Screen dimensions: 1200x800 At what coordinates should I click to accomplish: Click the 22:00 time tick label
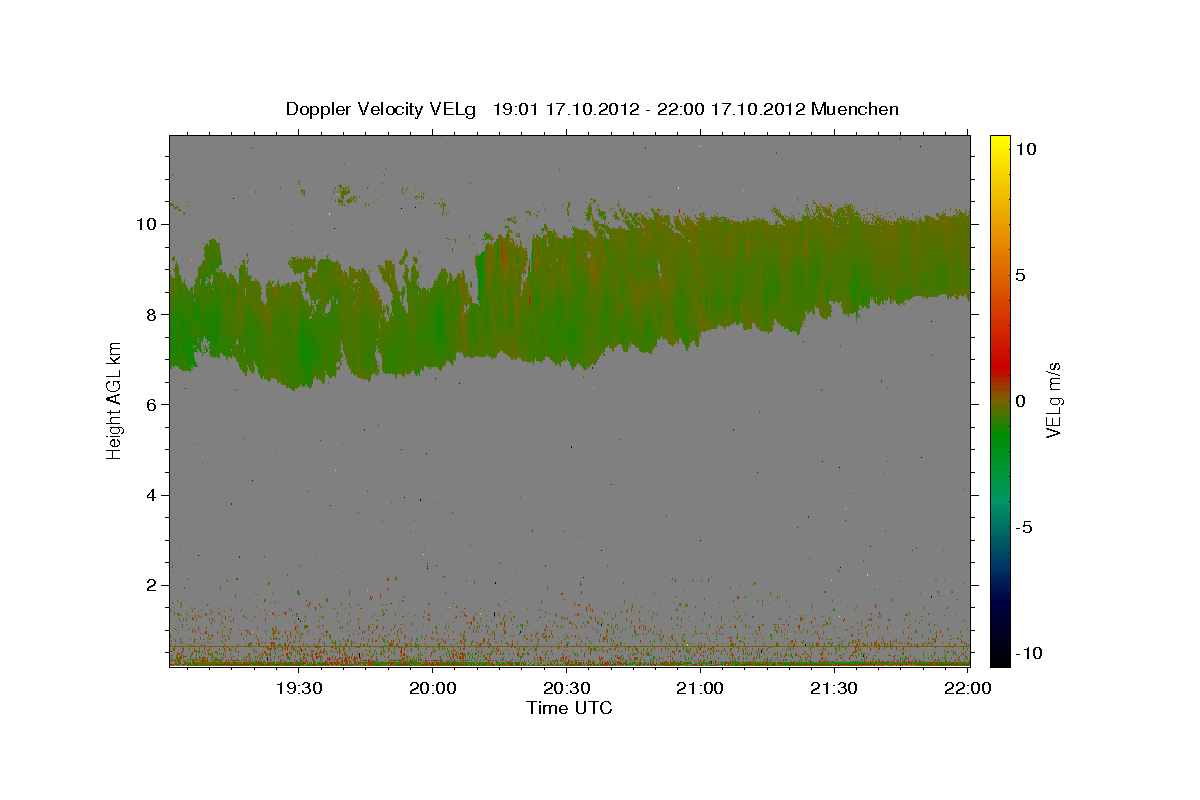coord(967,688)
